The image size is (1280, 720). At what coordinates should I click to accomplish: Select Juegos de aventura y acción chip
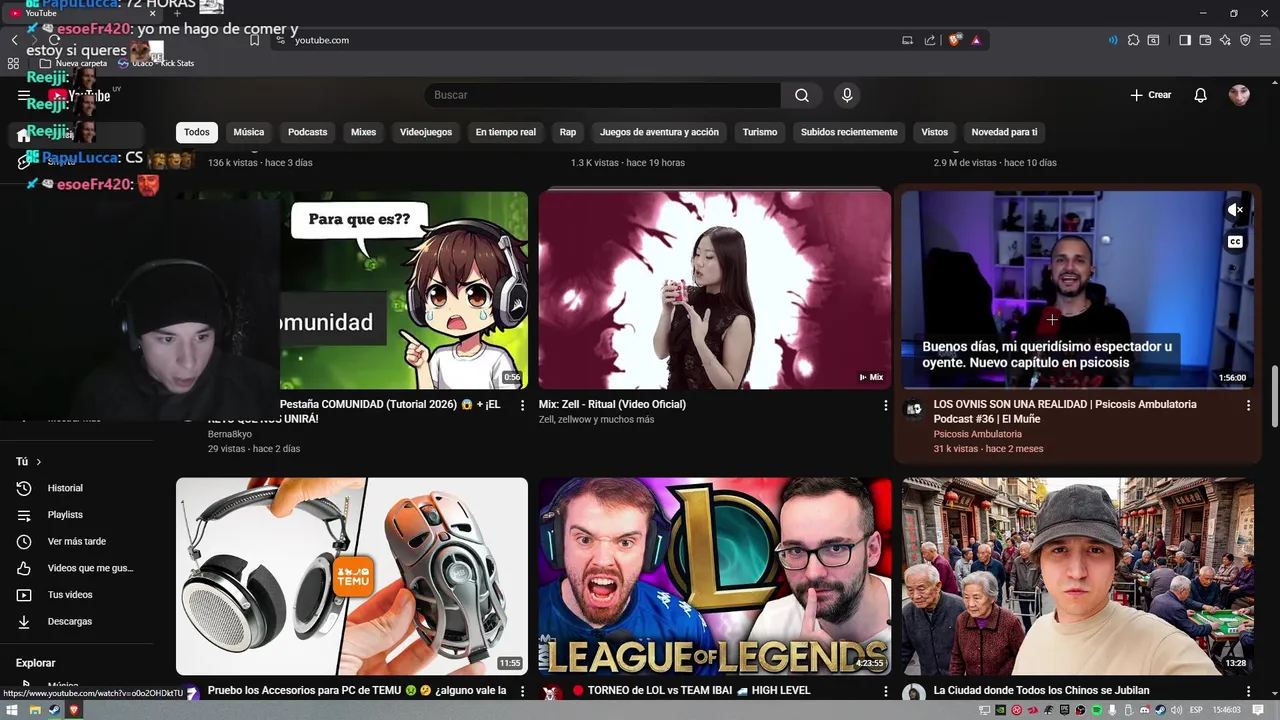659,132
